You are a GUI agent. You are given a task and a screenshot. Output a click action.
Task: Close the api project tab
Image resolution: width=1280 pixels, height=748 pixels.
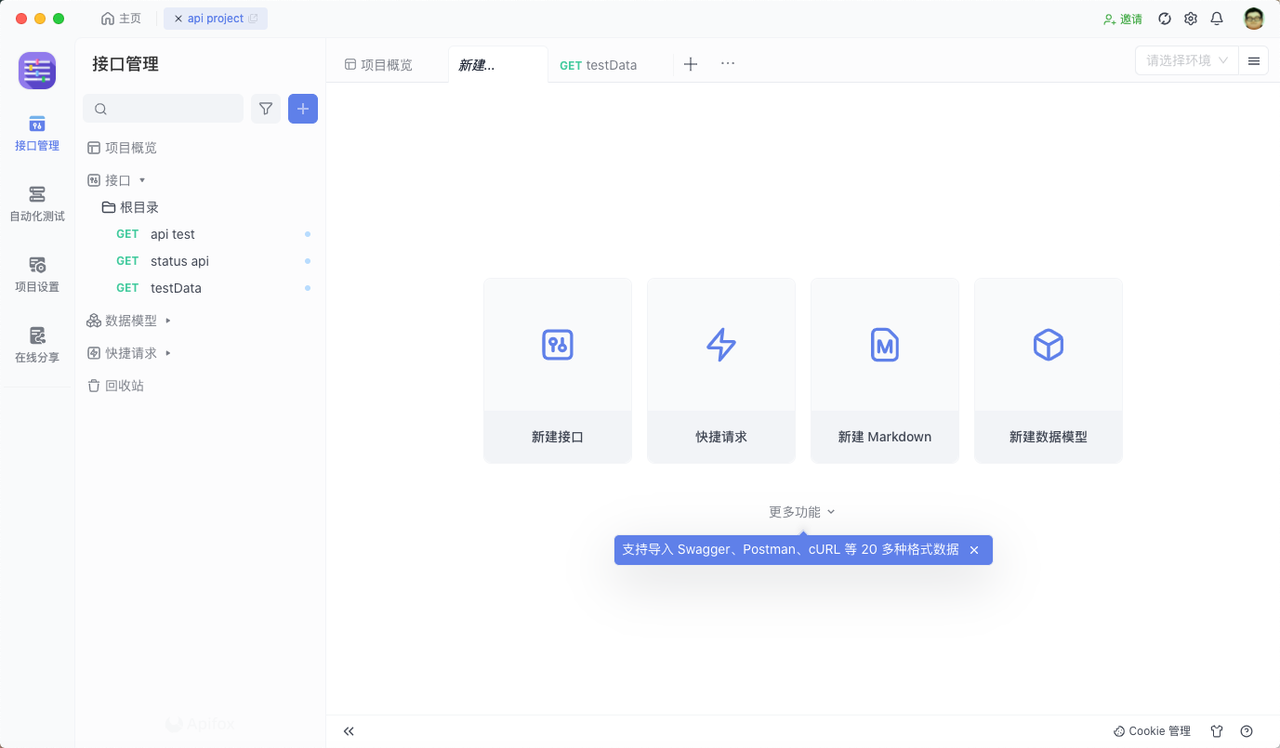pyautogui.click(x=178, y=19)
